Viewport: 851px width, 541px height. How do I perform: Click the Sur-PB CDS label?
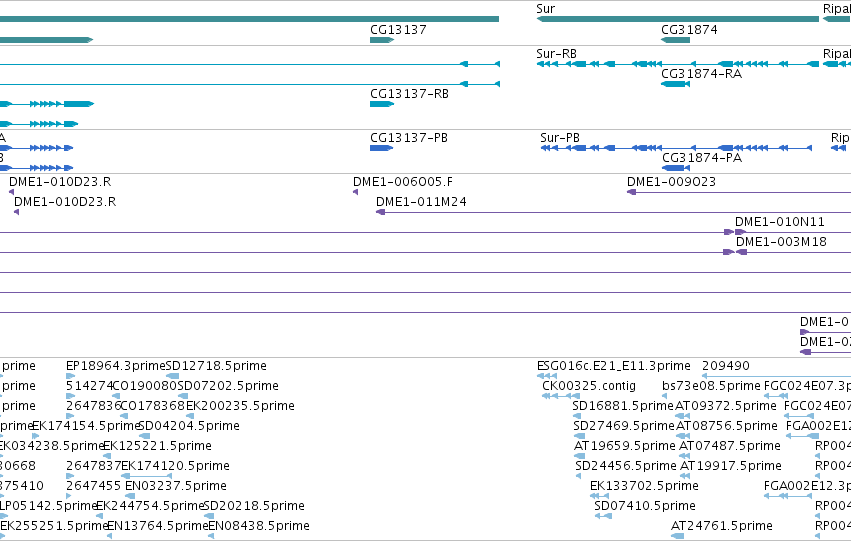click(x=560, y=138)
